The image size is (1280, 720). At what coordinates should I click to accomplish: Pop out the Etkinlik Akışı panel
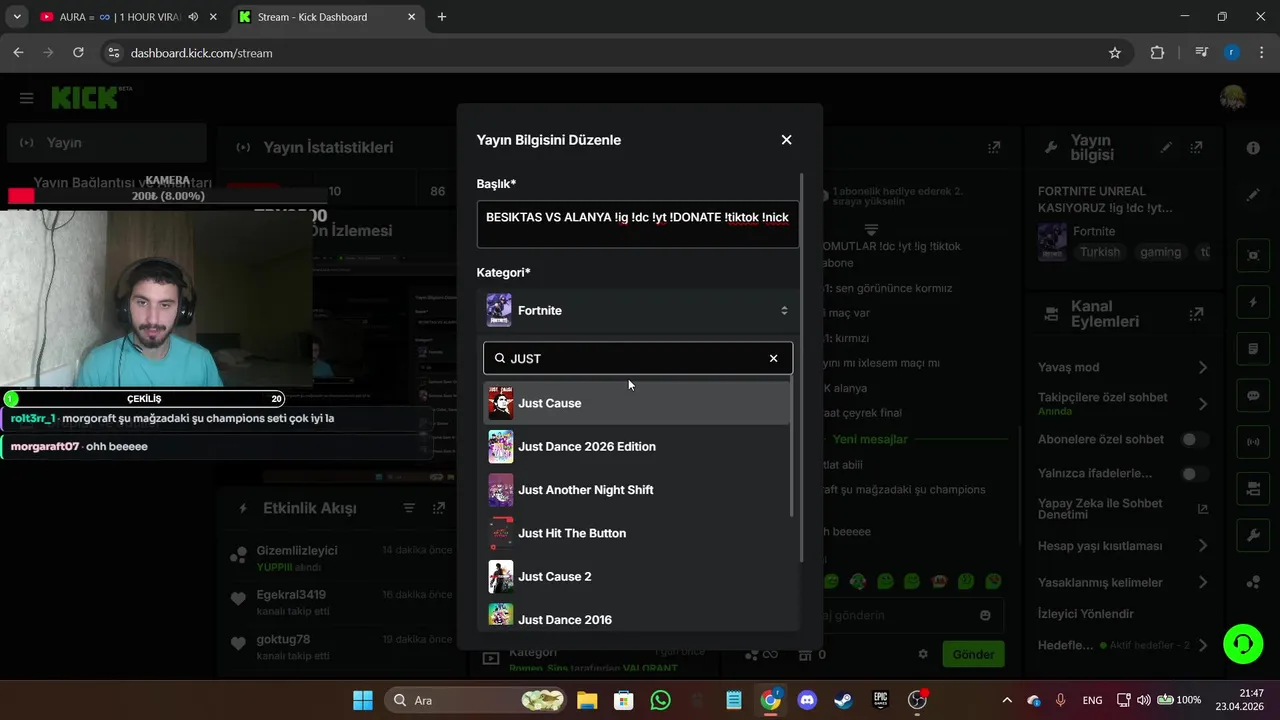[439, 508]
